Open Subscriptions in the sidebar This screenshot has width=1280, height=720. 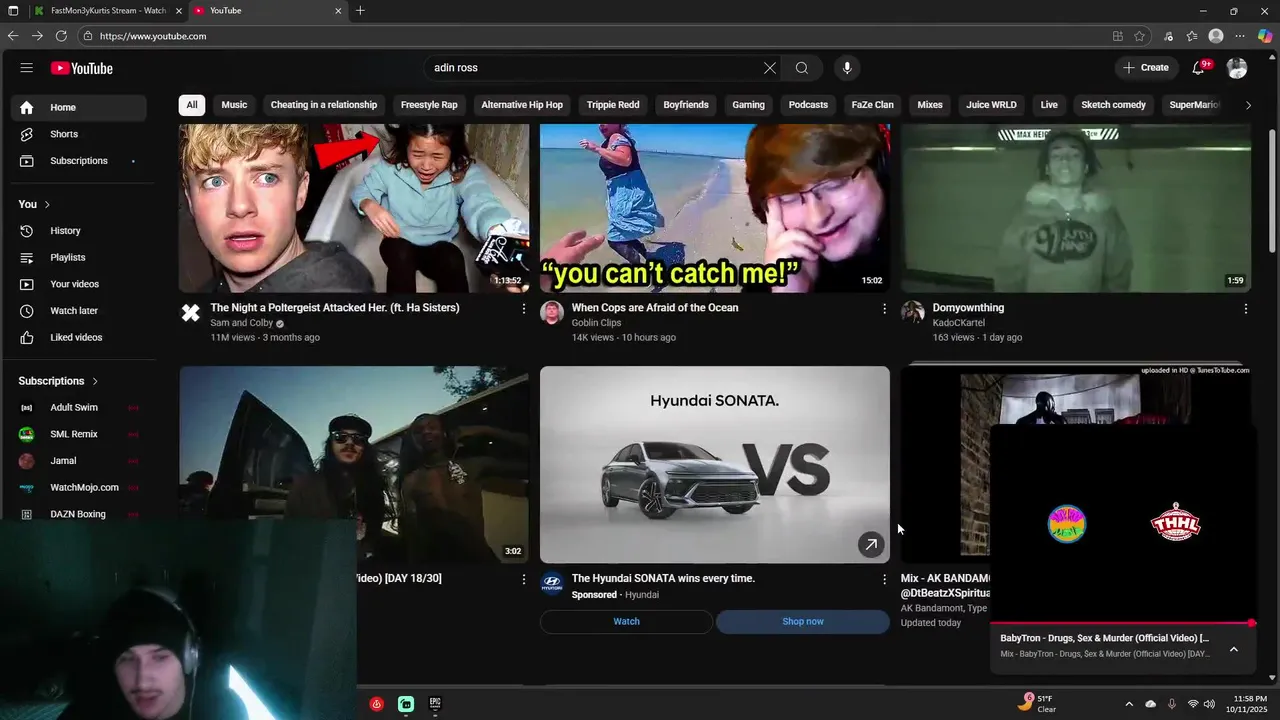coord(80,161)
